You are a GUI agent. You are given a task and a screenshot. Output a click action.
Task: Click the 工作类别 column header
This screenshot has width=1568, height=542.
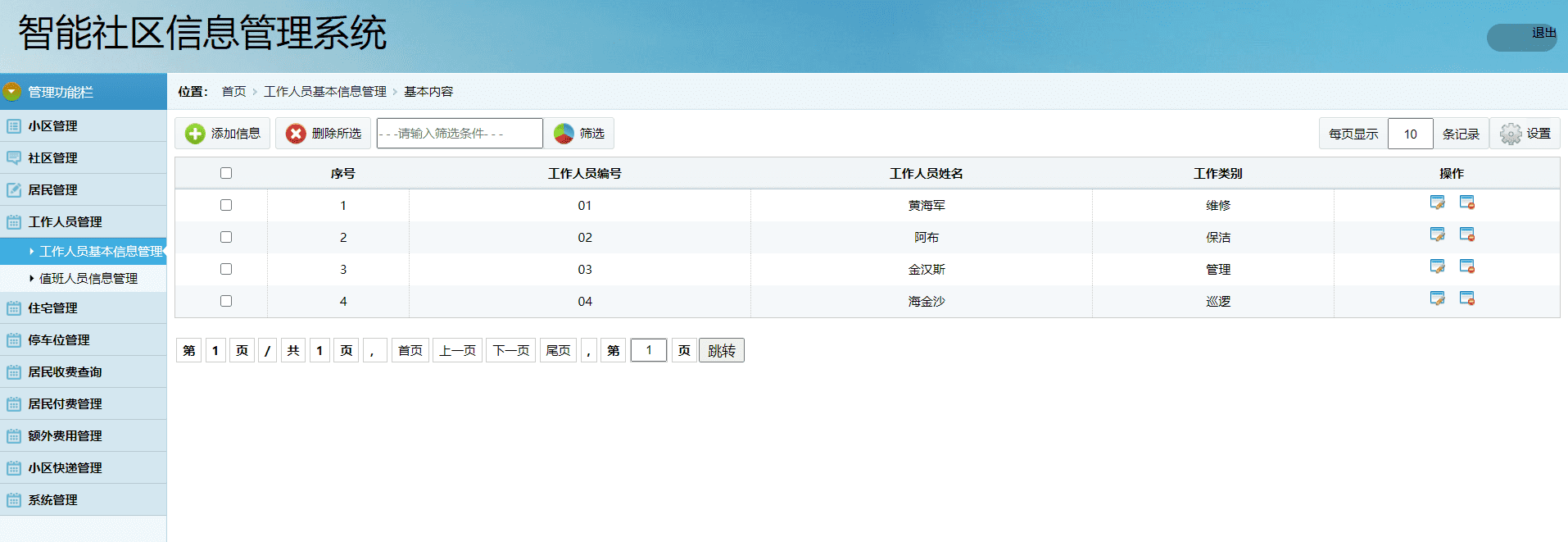[x=1218, y=174]
